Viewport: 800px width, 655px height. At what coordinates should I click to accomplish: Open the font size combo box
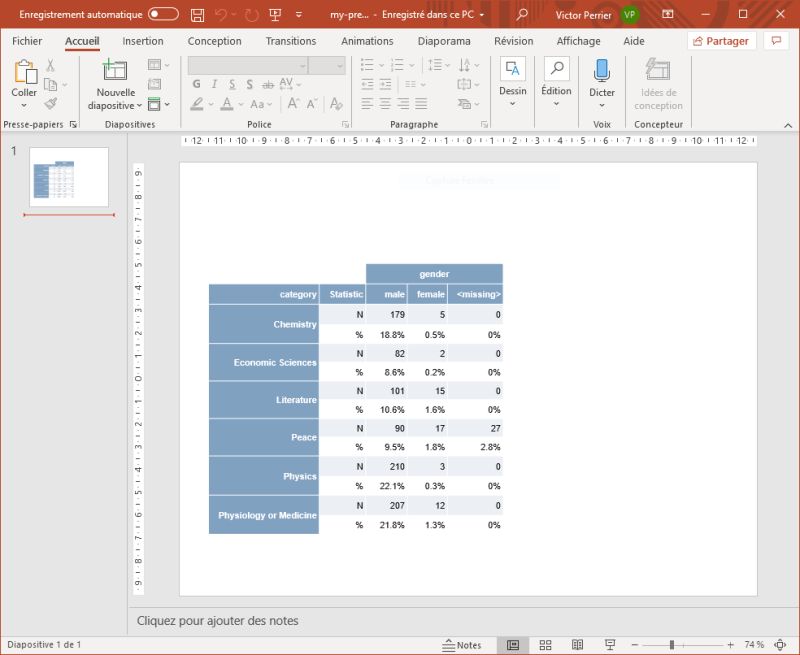pyautogui.click(x=327, y=66)
